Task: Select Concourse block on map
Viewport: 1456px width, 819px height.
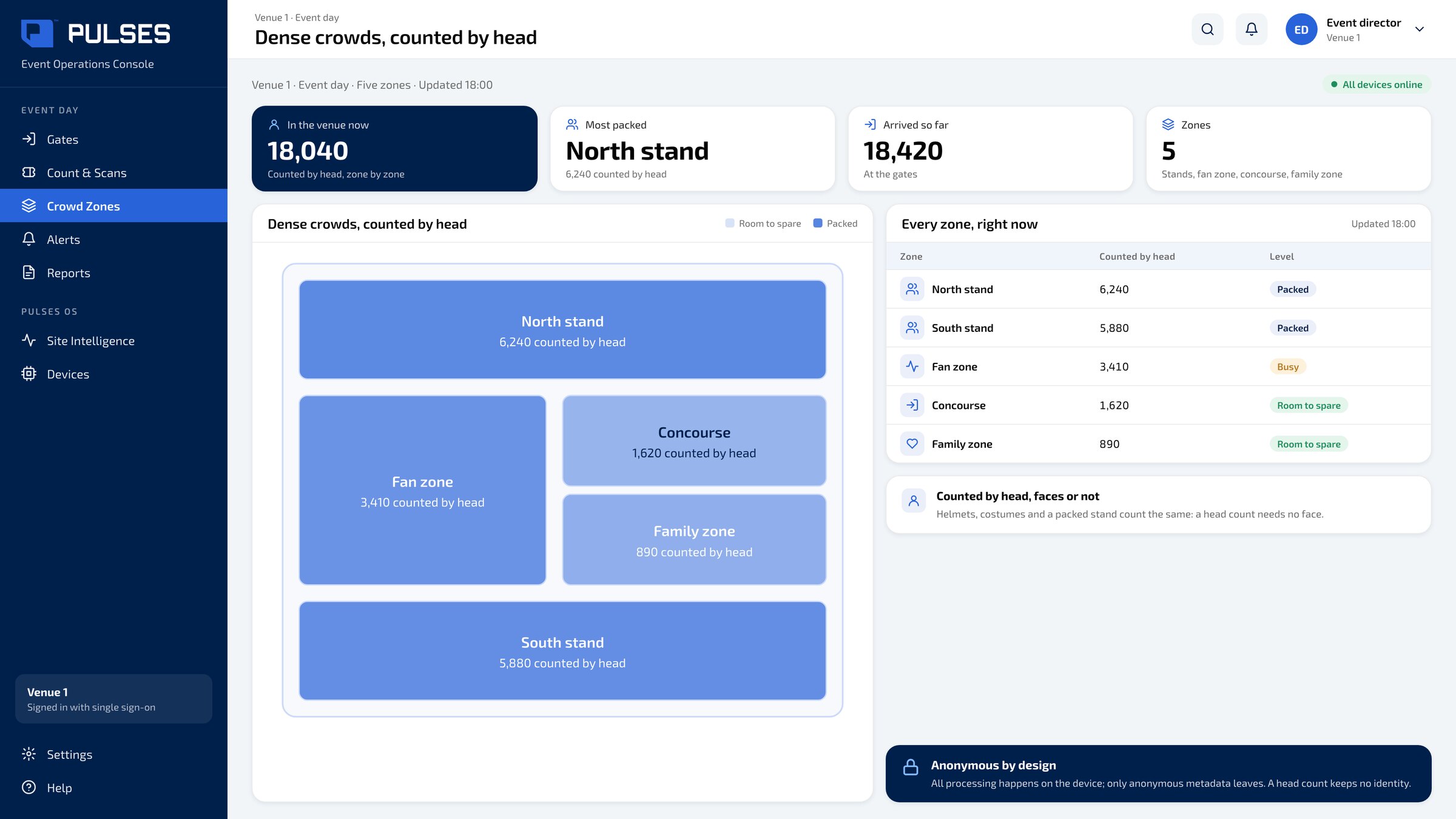Action: (x=694, y=441)
